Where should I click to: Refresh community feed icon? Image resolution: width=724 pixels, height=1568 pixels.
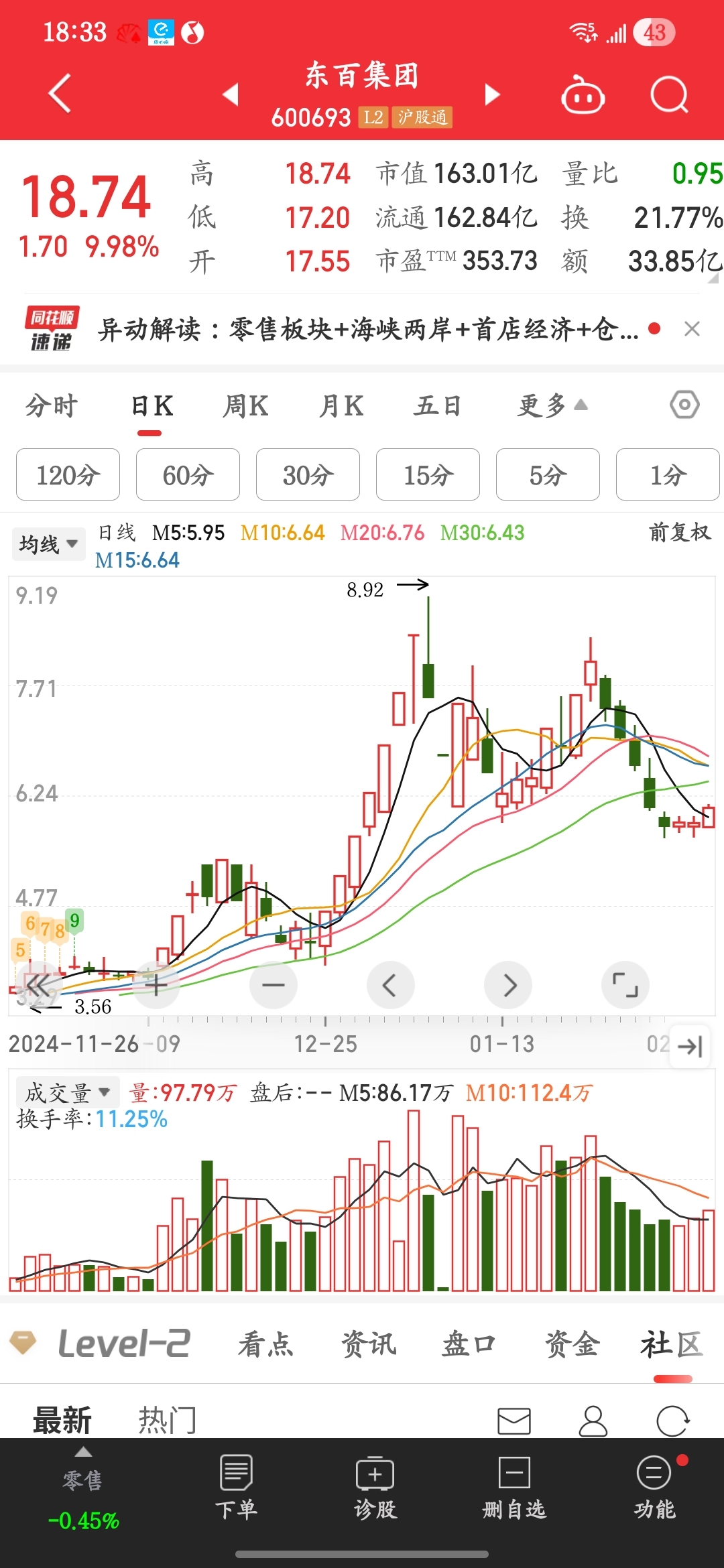[673, 1421]
